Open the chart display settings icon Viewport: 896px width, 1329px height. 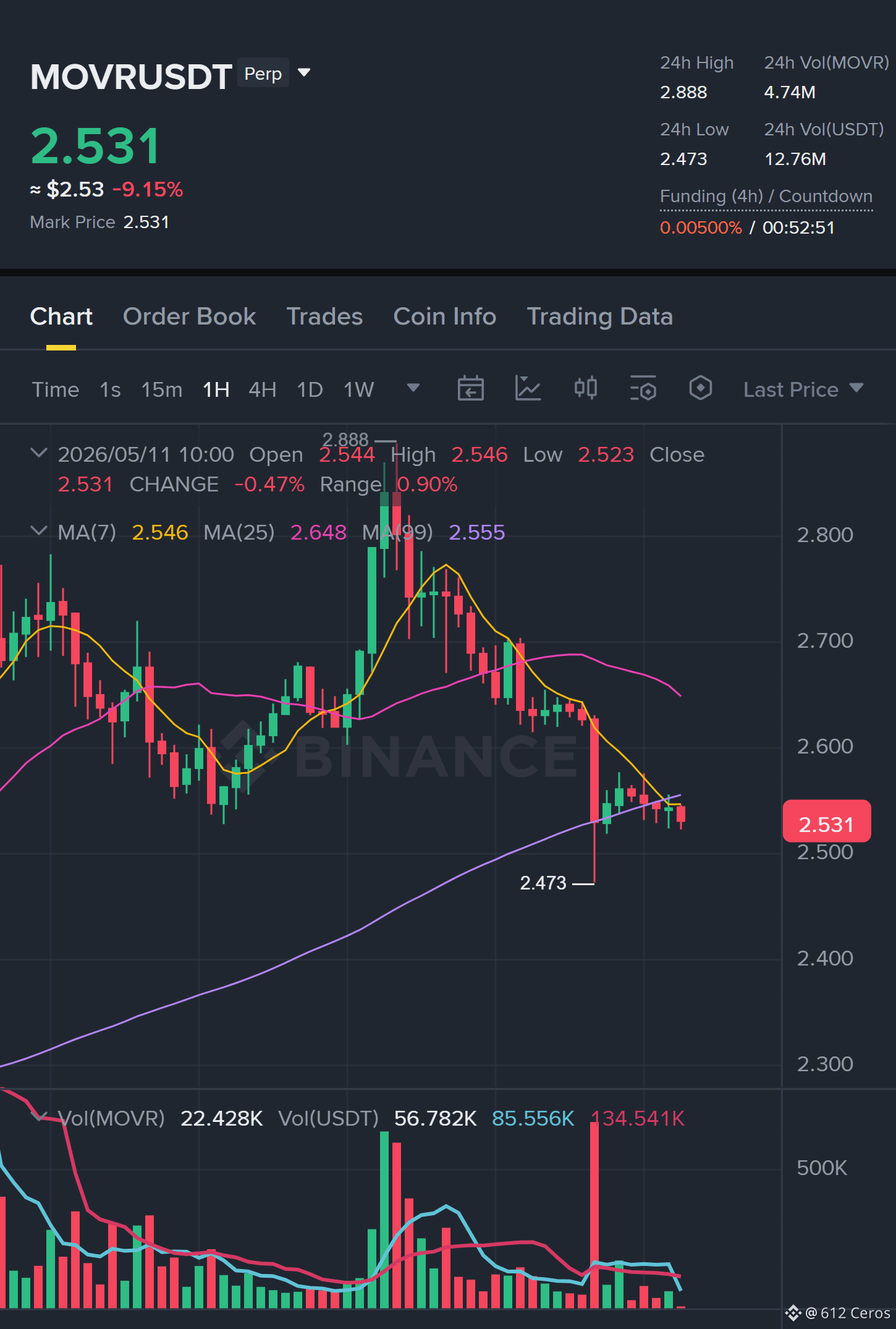643,389
